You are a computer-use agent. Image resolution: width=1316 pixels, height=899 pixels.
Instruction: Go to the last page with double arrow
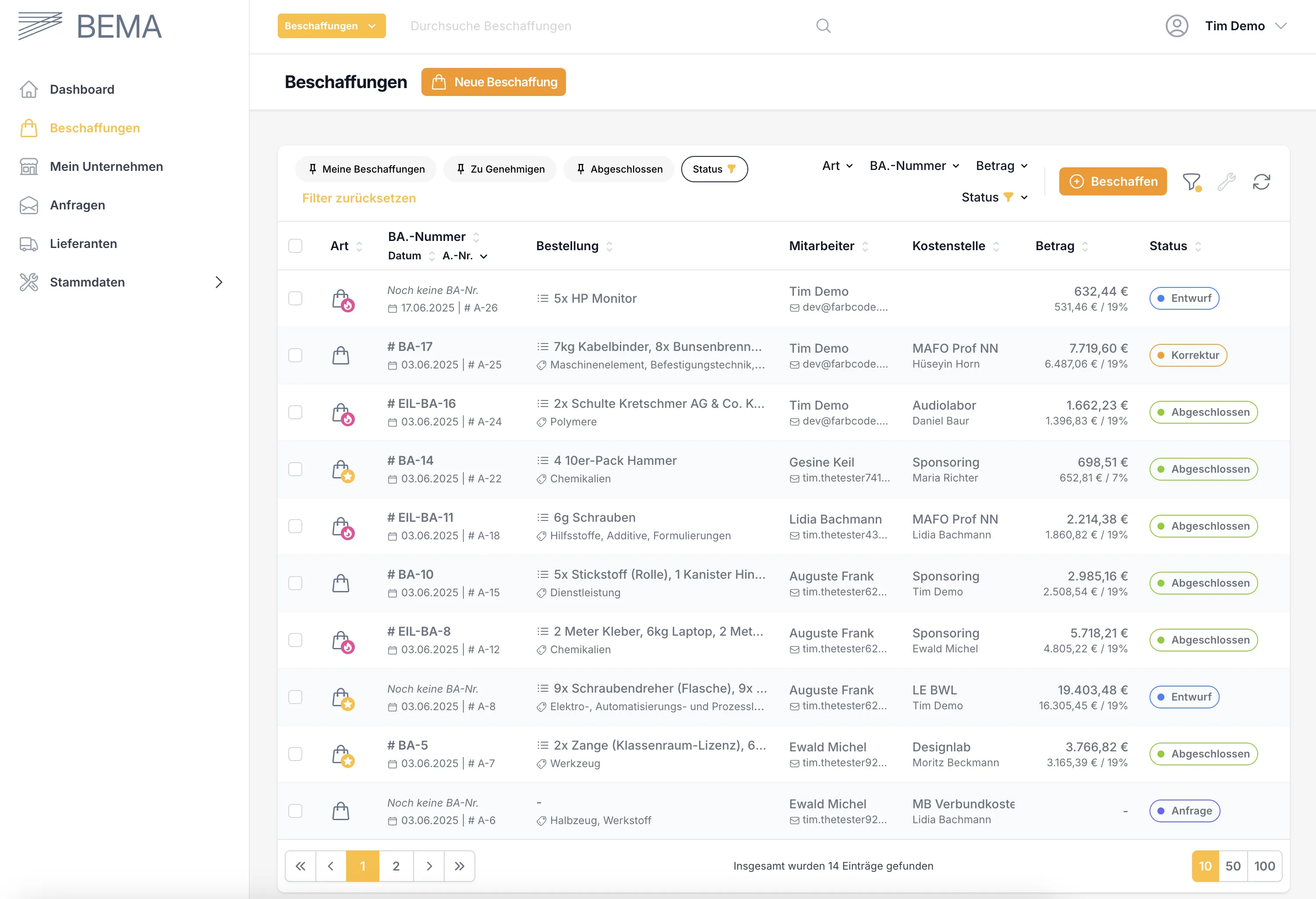click(459, 866)
